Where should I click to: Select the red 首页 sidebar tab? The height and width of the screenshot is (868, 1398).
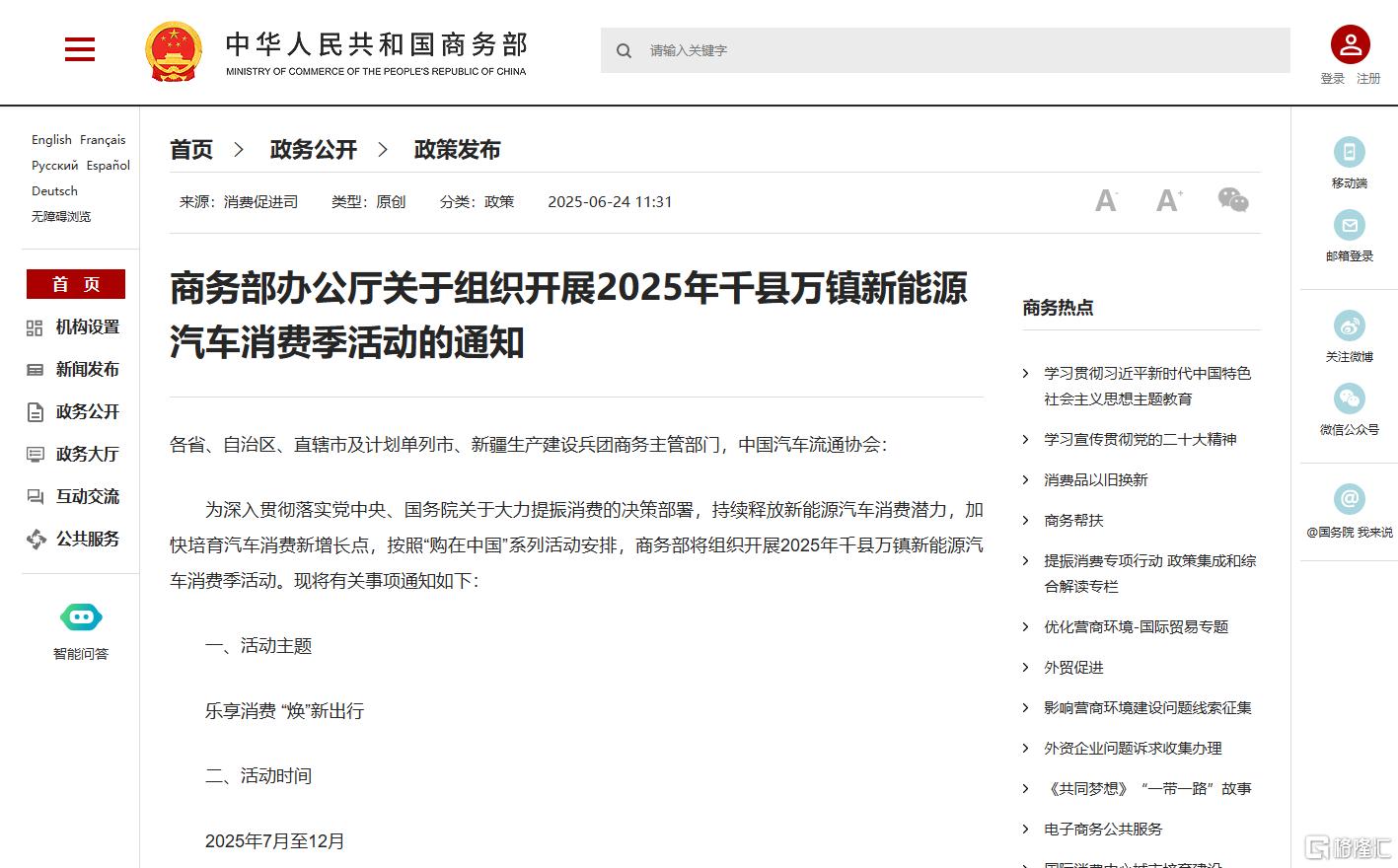pos(76,284)
